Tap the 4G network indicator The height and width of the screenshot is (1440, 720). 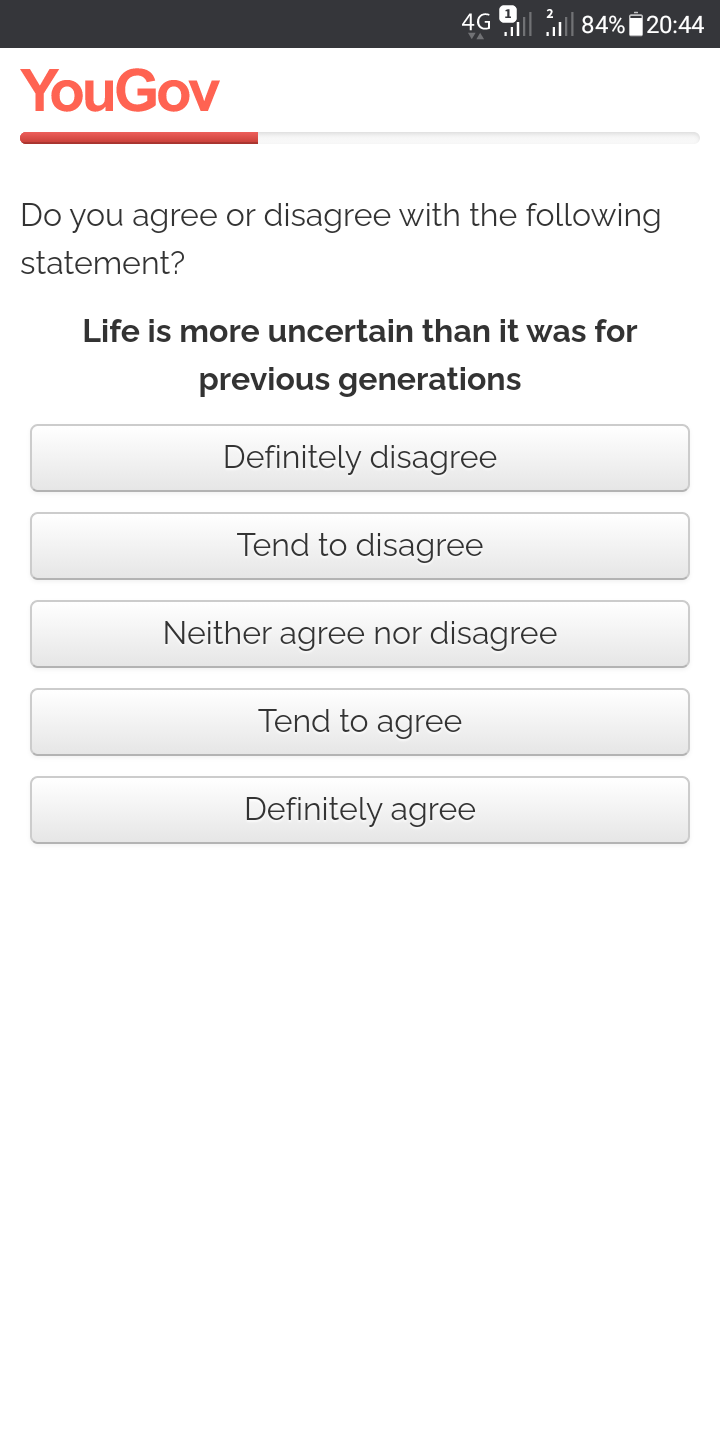click(477, 24)
